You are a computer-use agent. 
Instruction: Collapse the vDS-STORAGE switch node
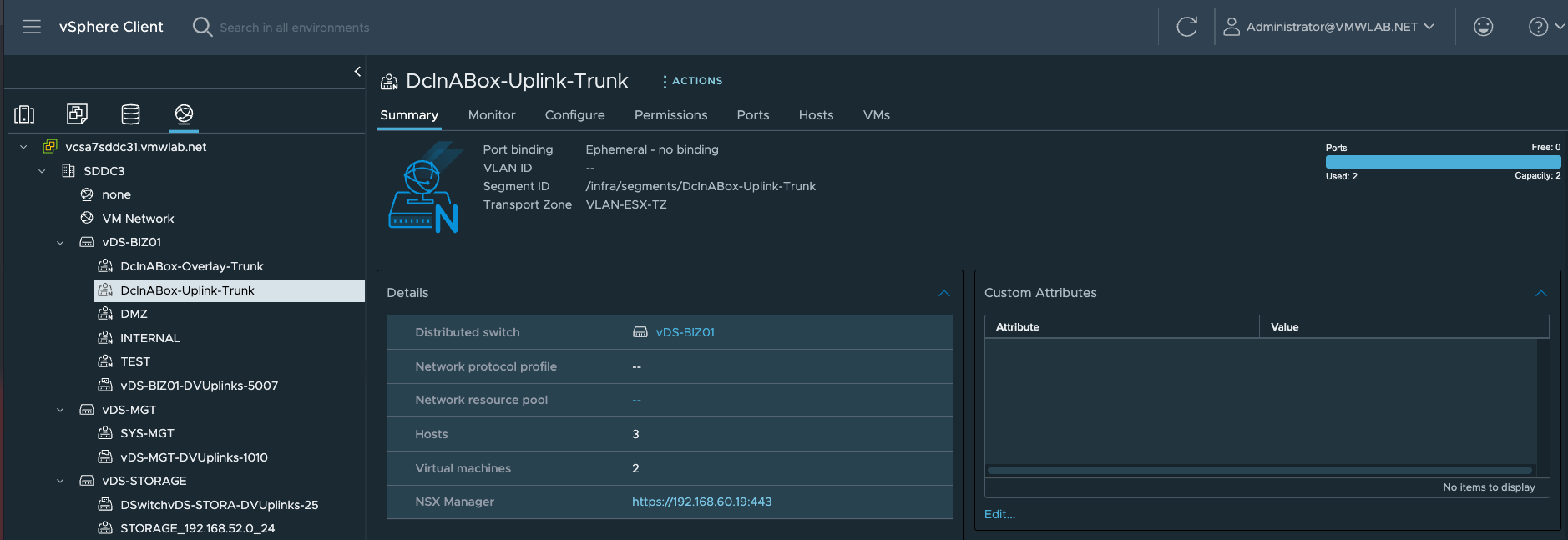60,481
